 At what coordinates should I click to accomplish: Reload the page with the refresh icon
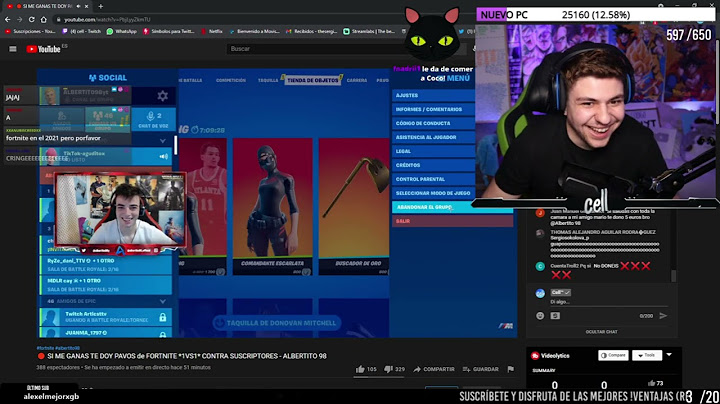point(31,20)
